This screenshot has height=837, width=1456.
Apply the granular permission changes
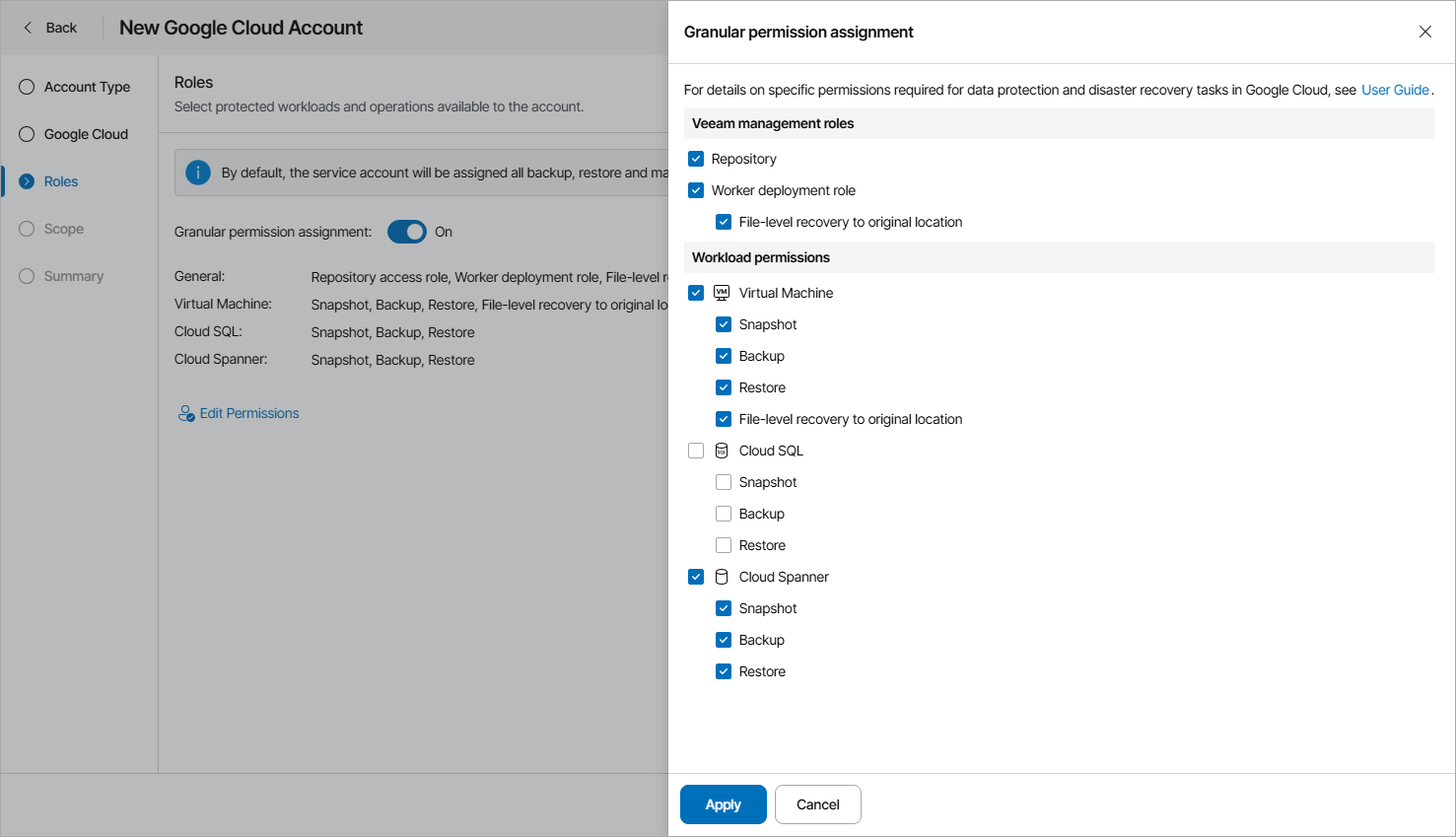point(723,804)
